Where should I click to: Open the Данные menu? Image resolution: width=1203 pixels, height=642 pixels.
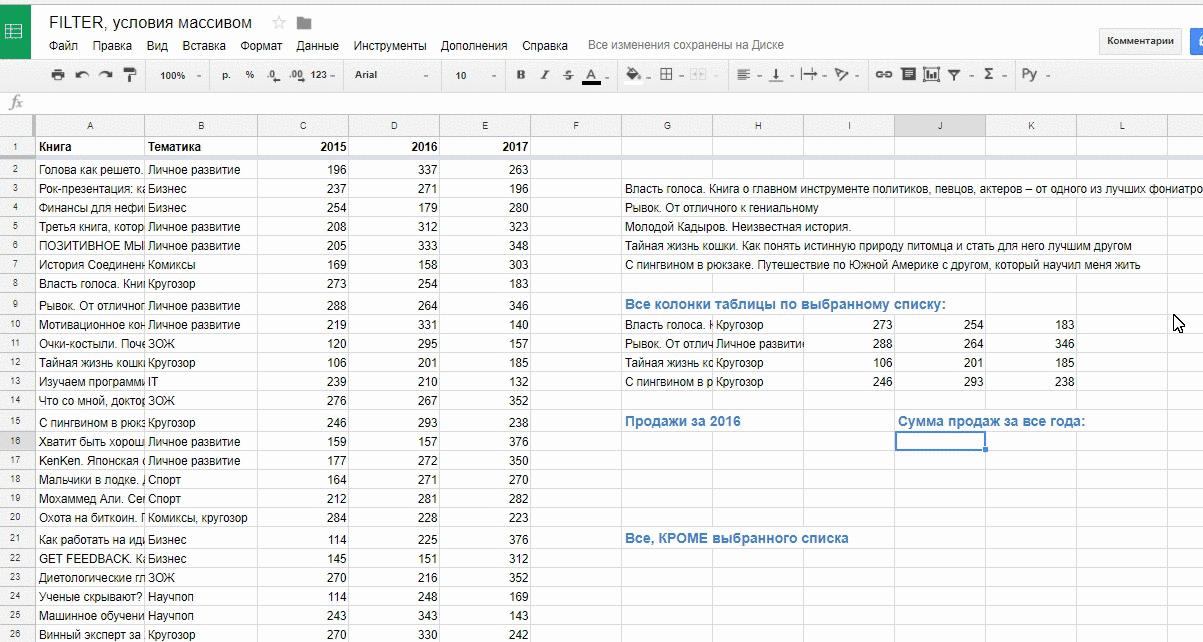(317, 46)
